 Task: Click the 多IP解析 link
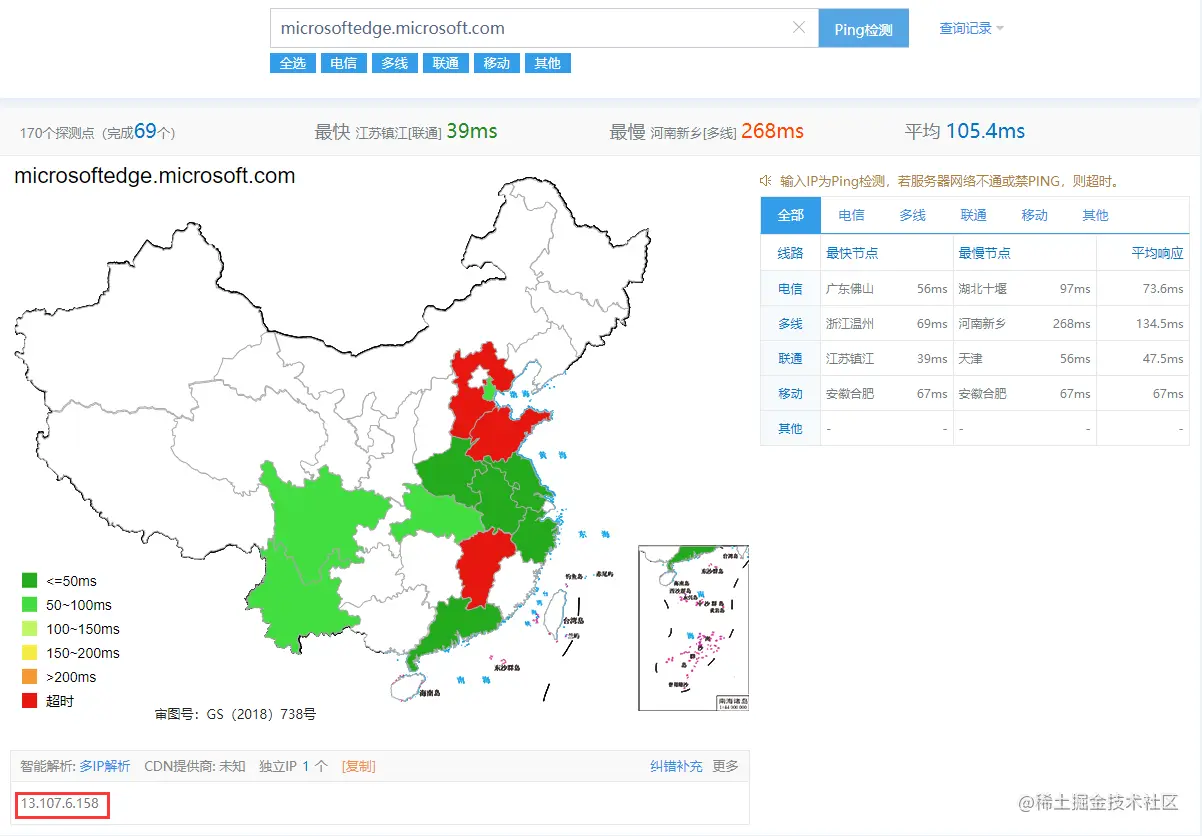[105, 766]
